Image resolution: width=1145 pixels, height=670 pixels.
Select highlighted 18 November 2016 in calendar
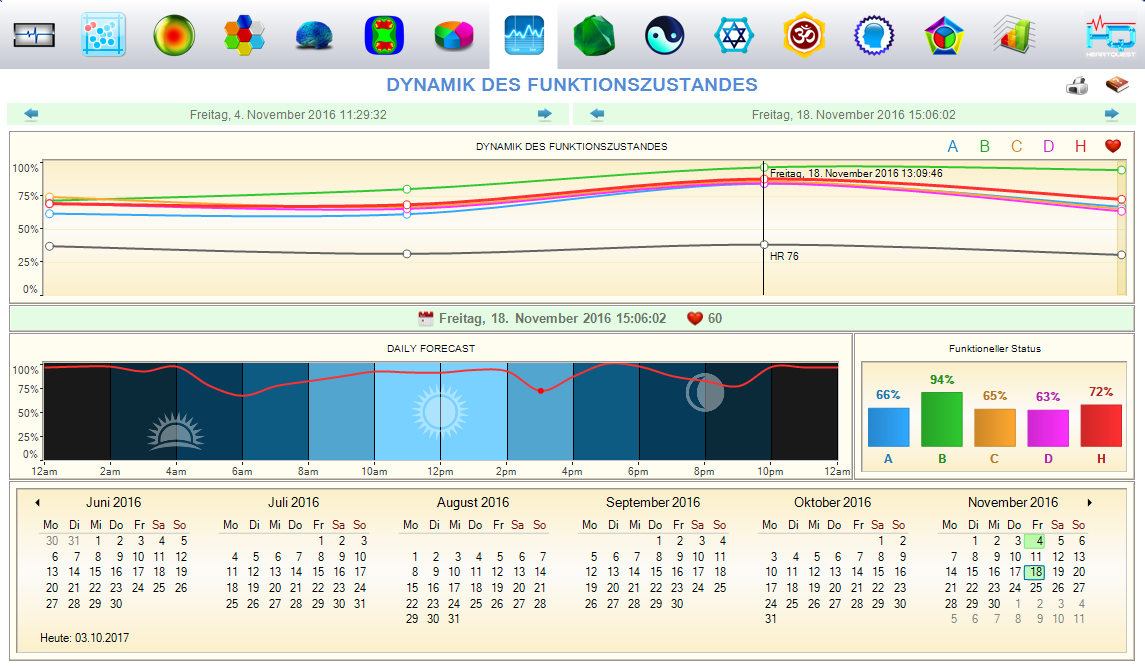pyautogui.click(x=1035, y=572)
